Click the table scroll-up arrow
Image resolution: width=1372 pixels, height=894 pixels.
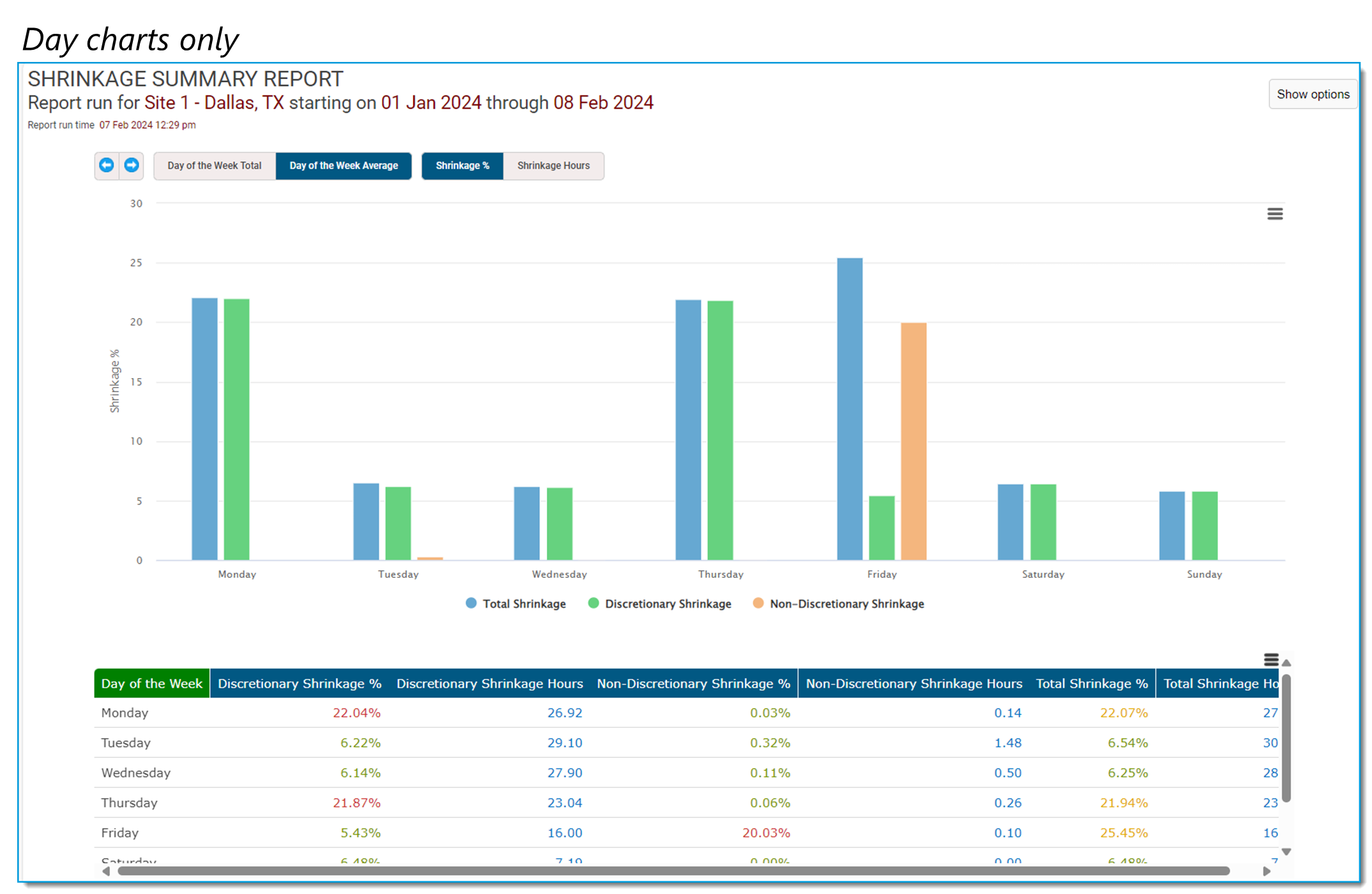[x=1286, y=663]
